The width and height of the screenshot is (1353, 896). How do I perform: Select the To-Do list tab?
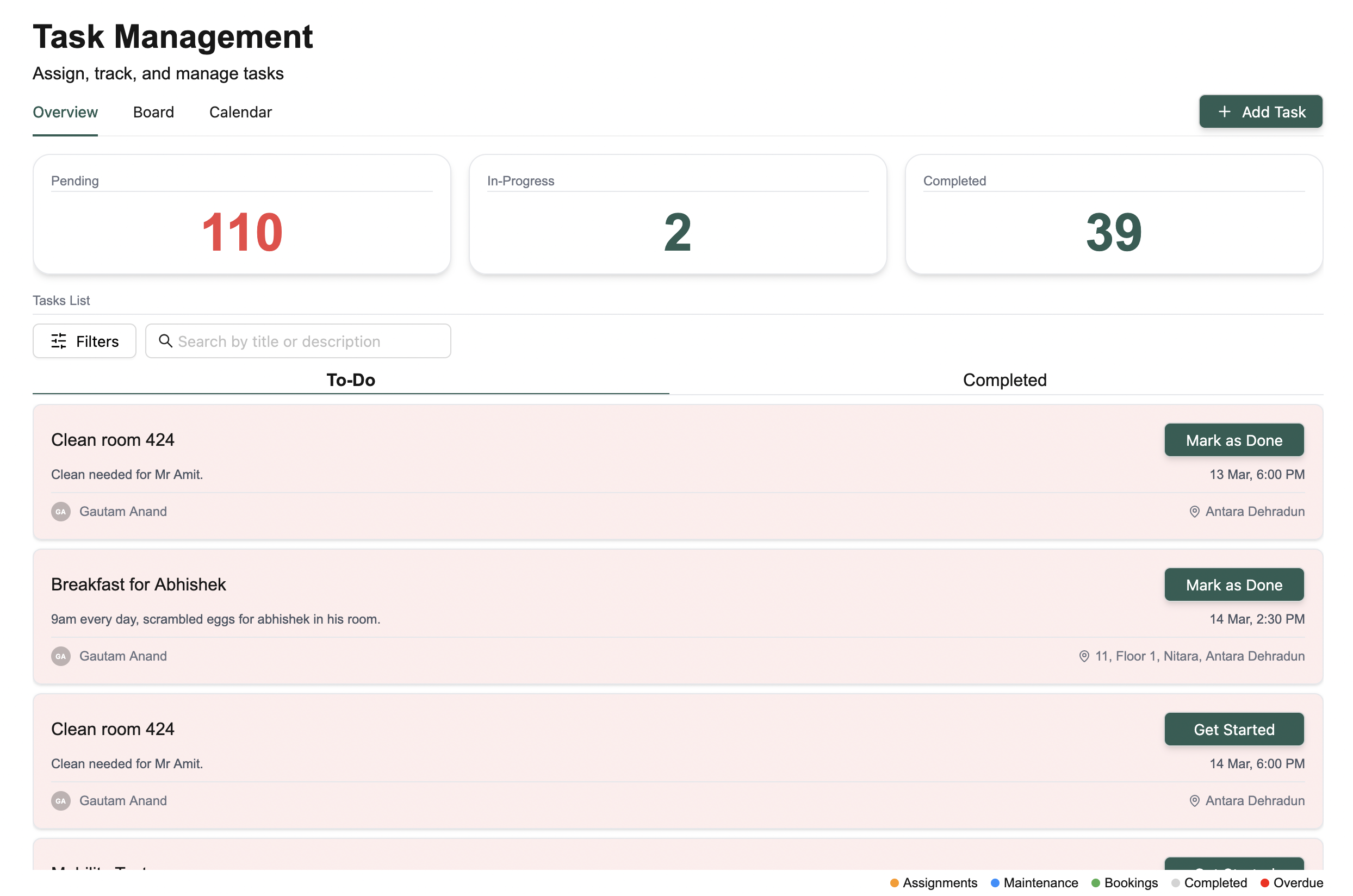coord(350,380)
